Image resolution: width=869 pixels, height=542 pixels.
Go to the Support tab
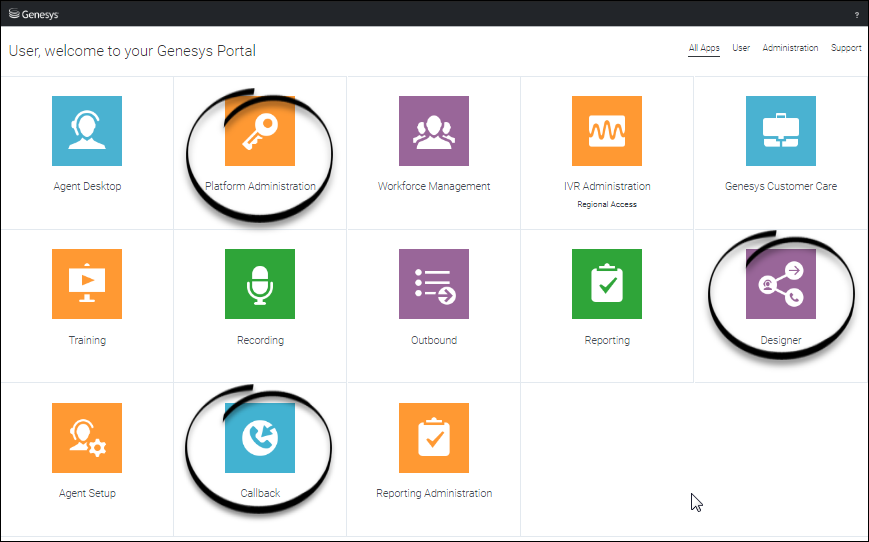click(x=846, y=48)
